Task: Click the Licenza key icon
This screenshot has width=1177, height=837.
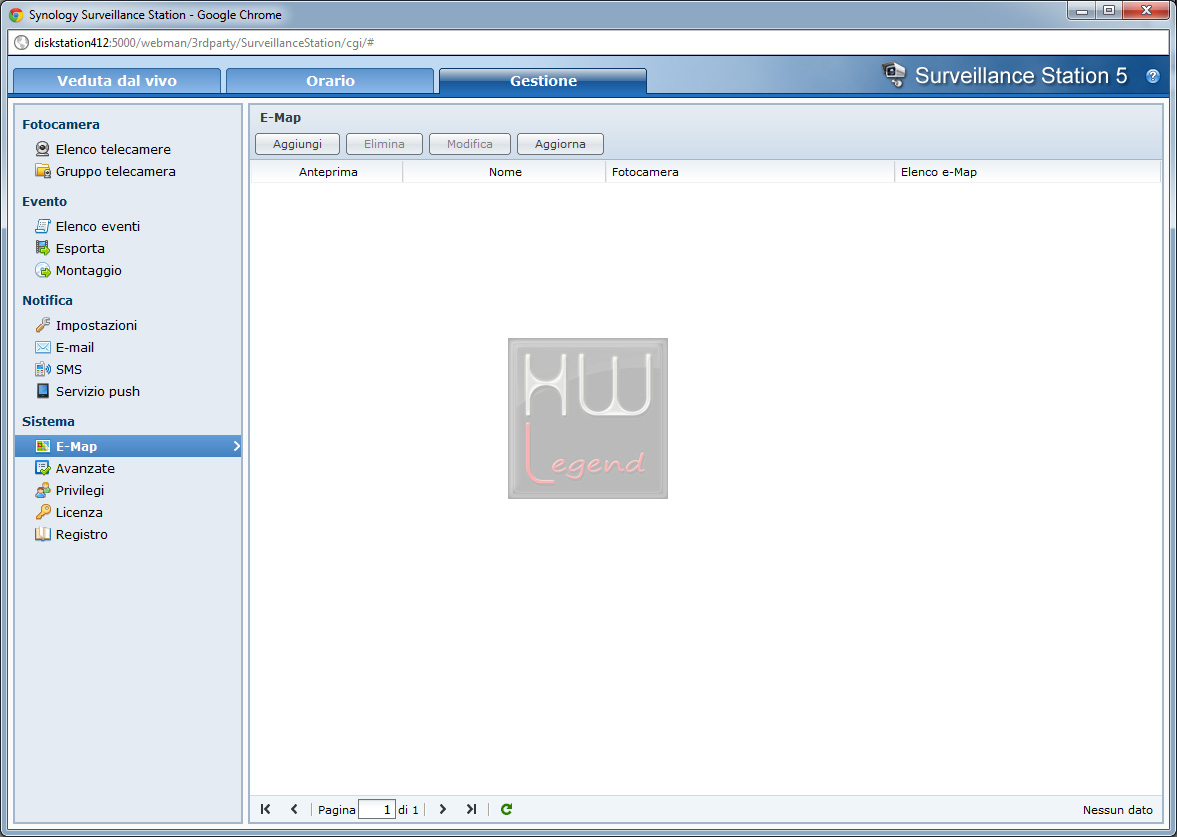Action: (43, 512)
